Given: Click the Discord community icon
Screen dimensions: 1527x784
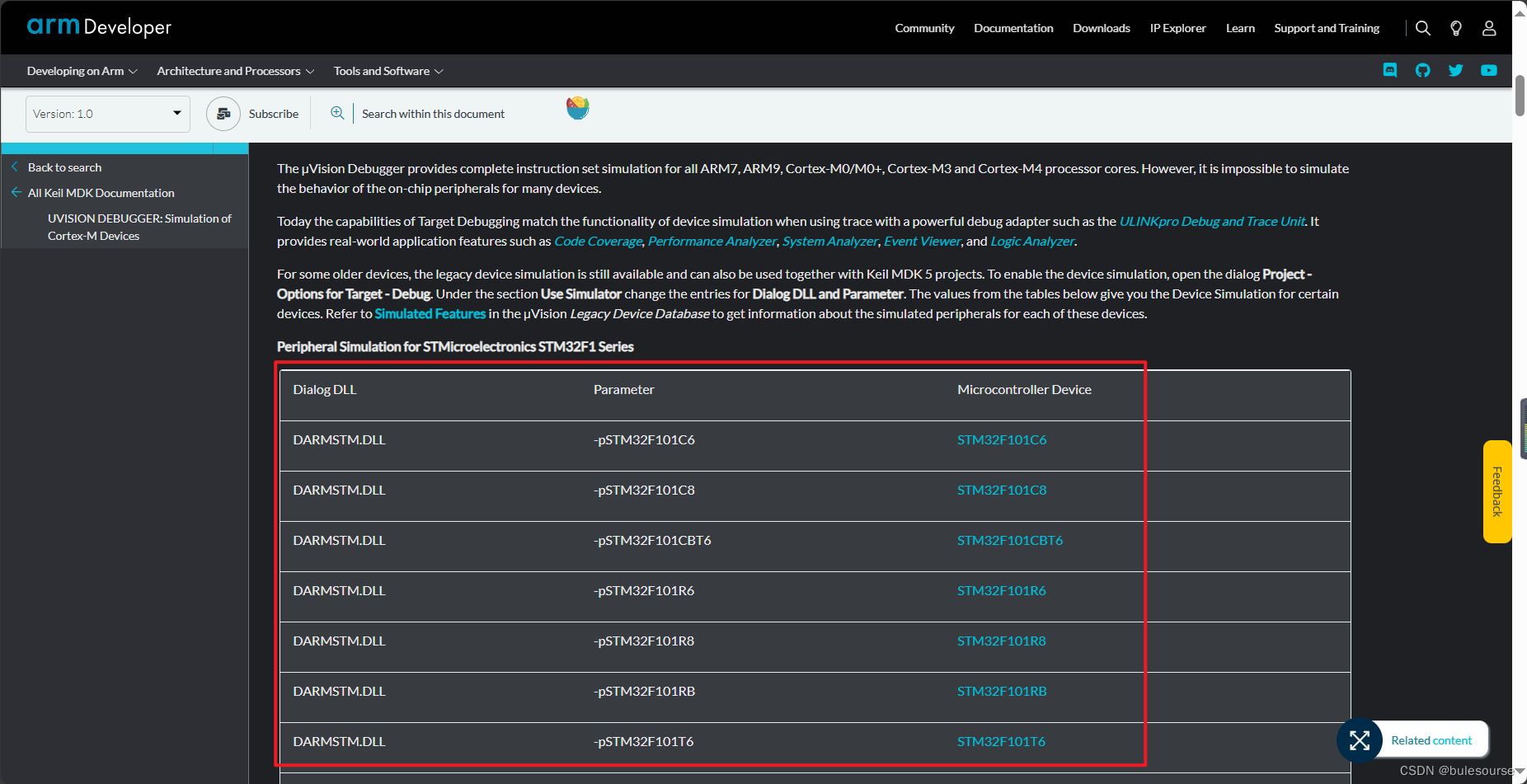Looking at the screenshot, I should (x=1390, y=70).
